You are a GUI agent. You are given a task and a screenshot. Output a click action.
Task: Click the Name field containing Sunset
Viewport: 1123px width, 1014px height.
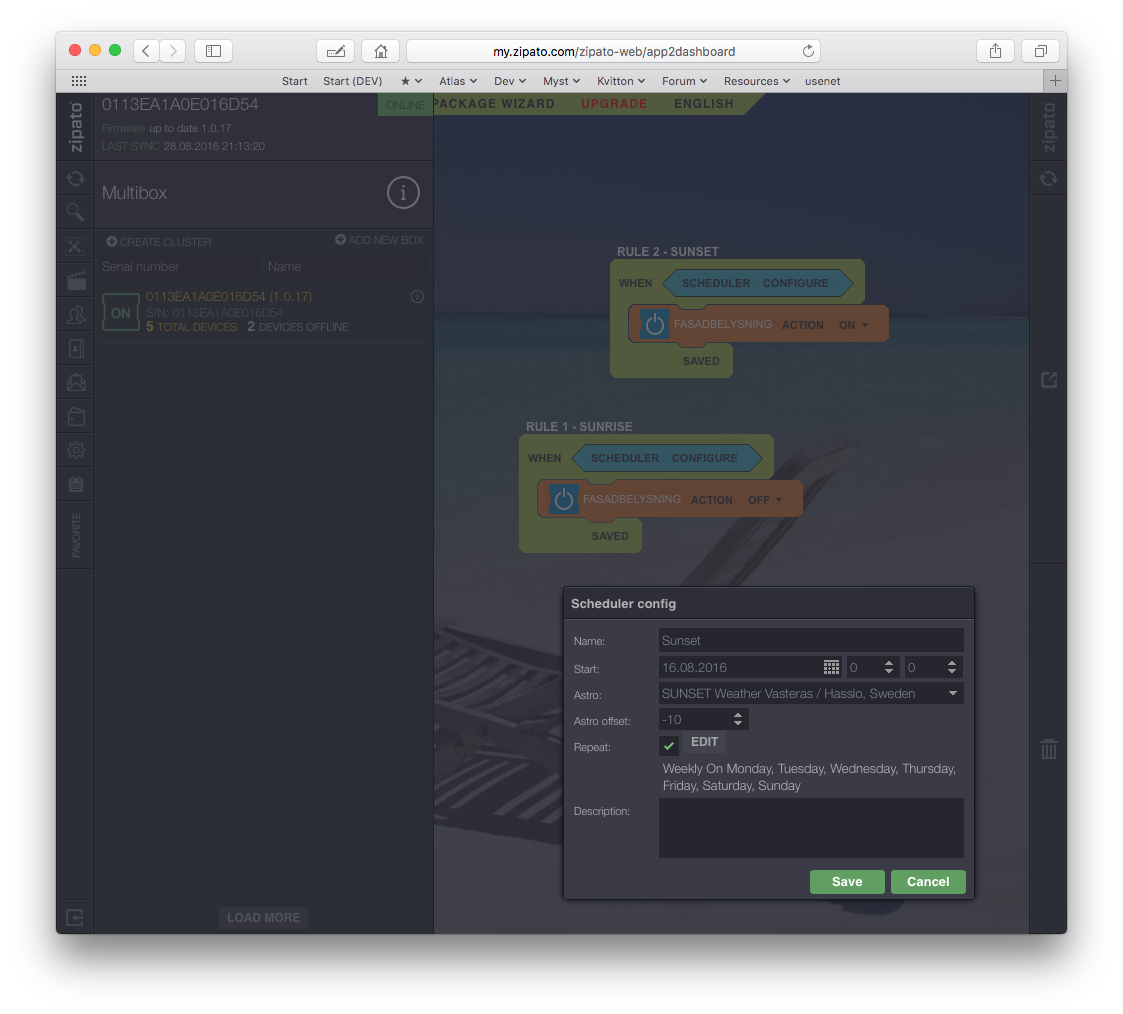click(x=810, y=640)
